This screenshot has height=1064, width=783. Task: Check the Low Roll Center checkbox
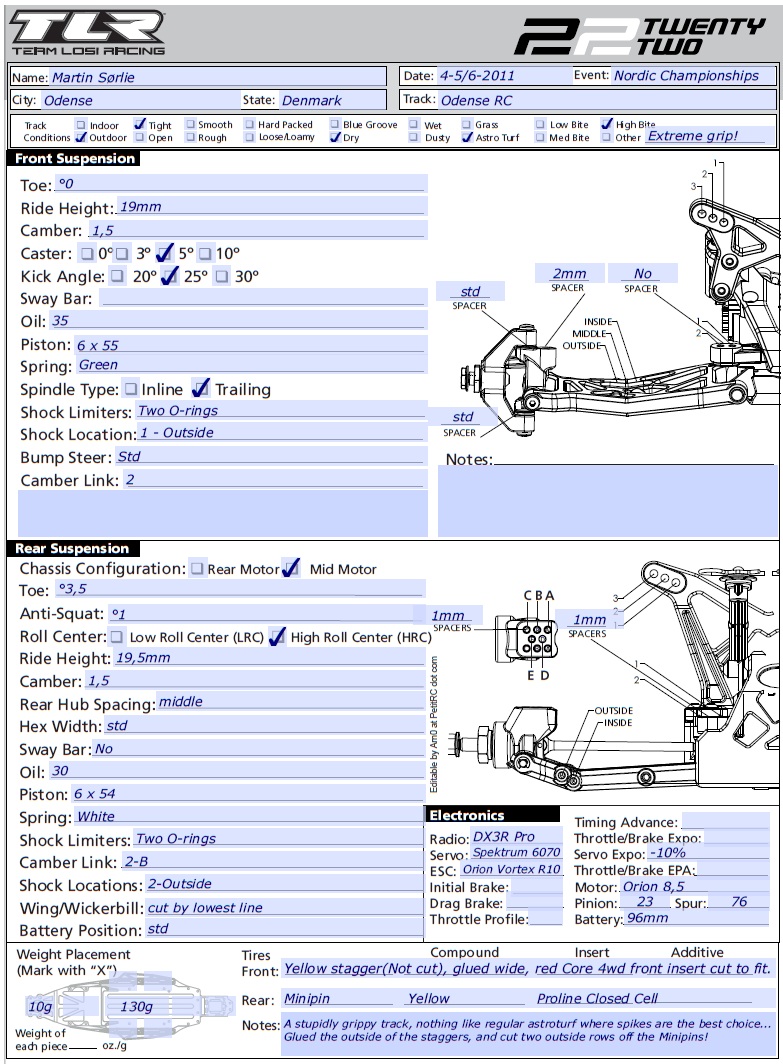point(117,636)
